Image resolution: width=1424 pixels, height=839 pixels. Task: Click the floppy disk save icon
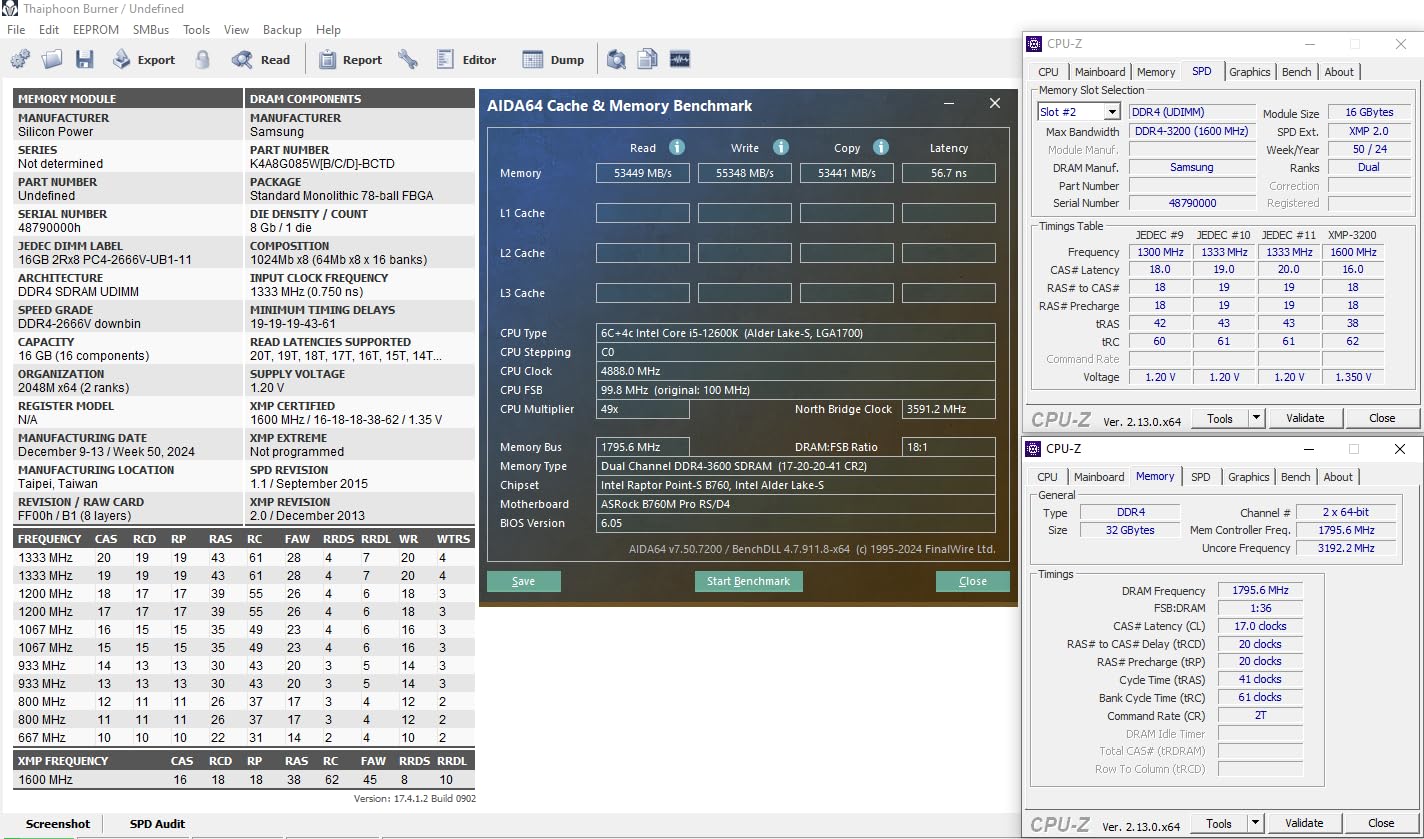click(x=84, y=60)
